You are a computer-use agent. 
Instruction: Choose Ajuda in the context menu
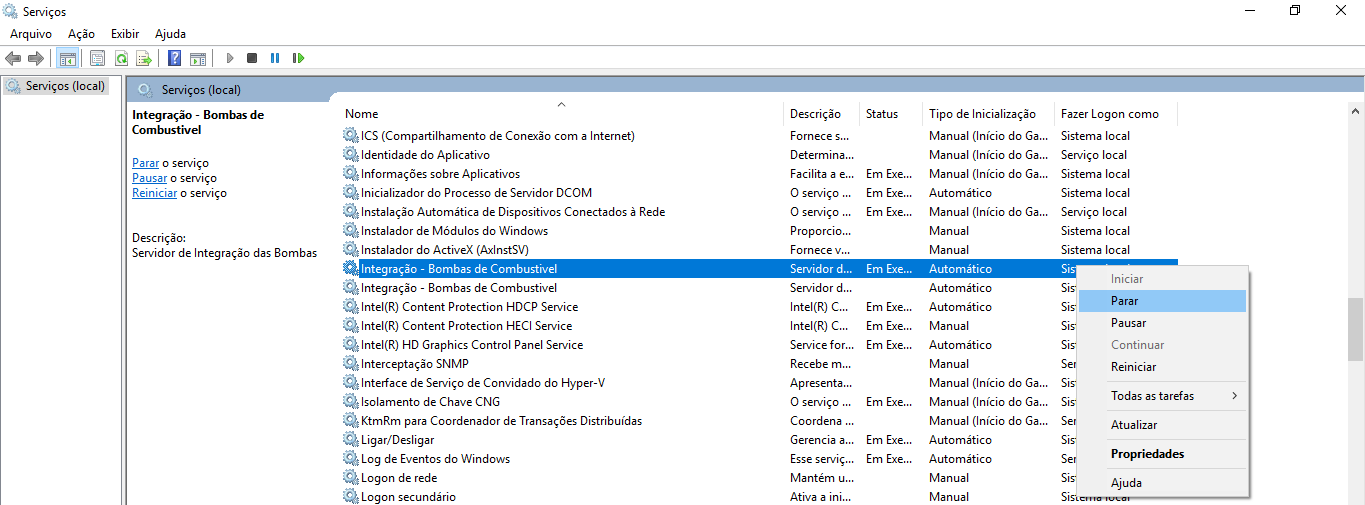1162,483
